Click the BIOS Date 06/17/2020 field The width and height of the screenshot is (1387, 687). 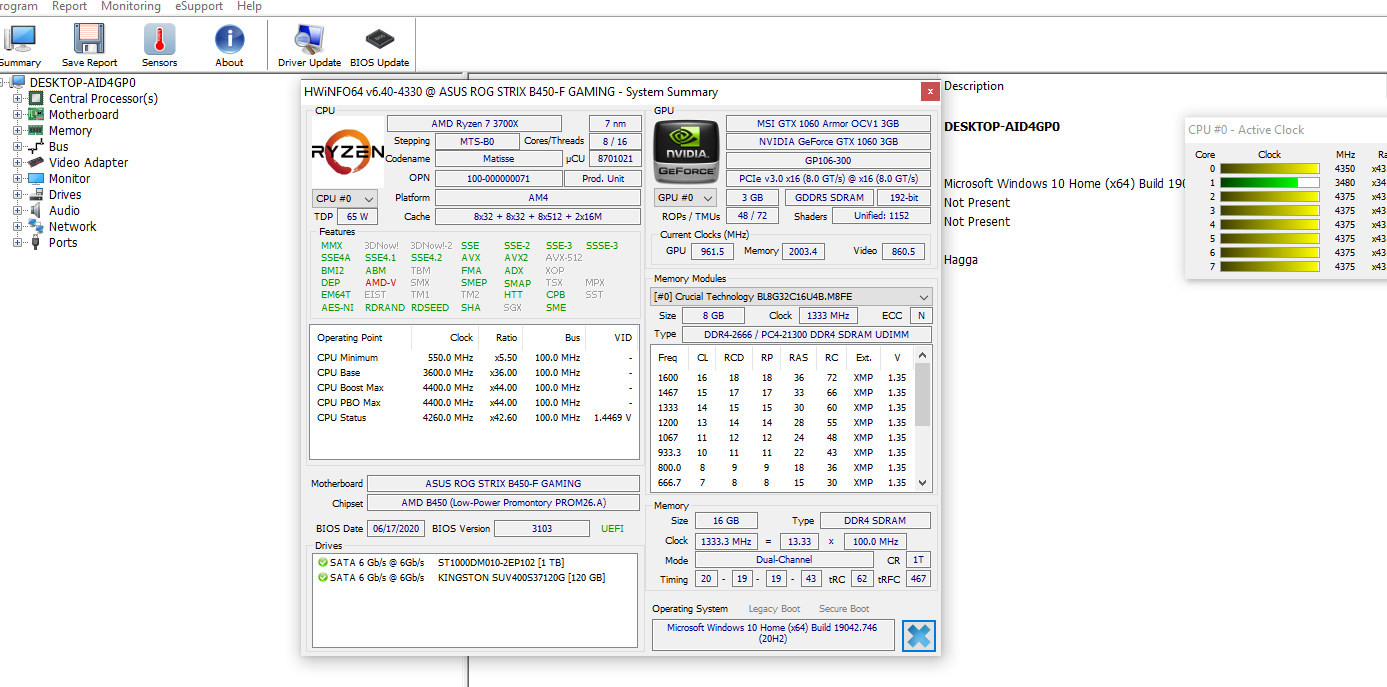coord(396,528)
